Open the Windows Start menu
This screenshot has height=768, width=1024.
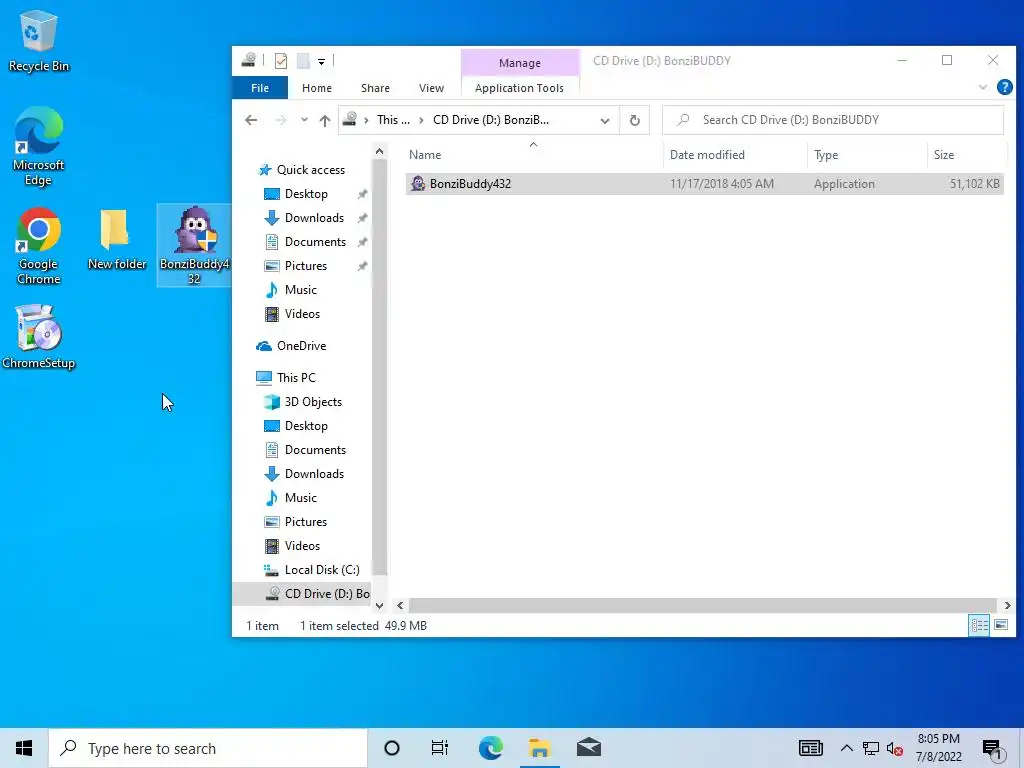pyautogui.click(x=24, y=748)
